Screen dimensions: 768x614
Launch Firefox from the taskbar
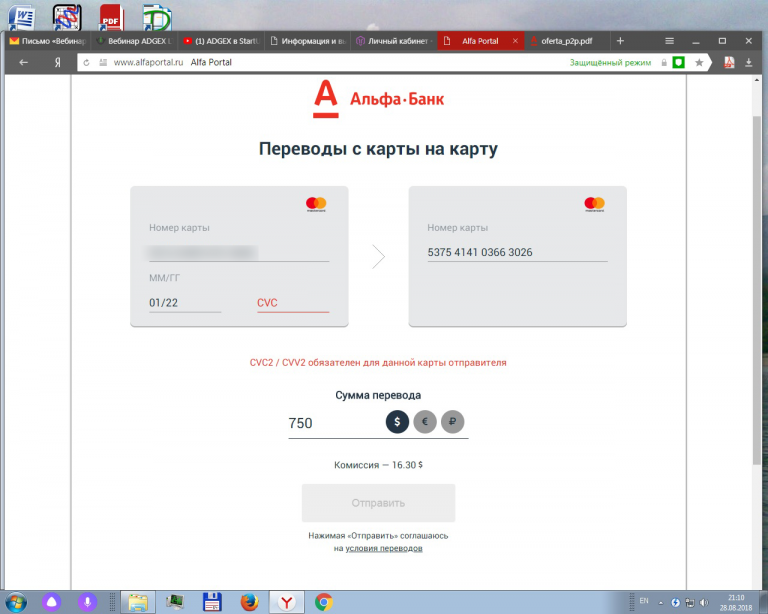click(249, 602)
